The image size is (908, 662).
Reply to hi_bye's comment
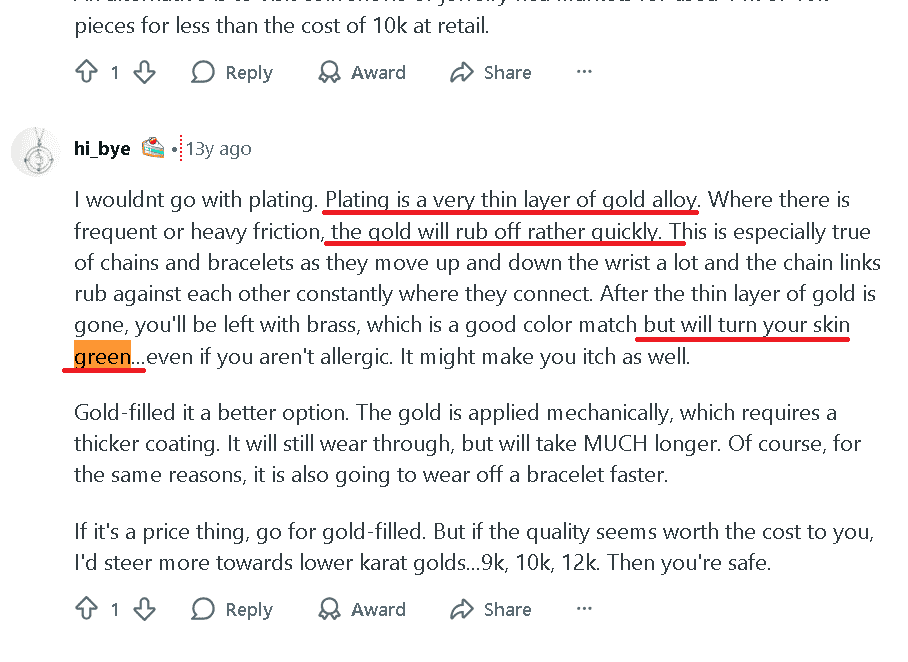pos(231,609)
